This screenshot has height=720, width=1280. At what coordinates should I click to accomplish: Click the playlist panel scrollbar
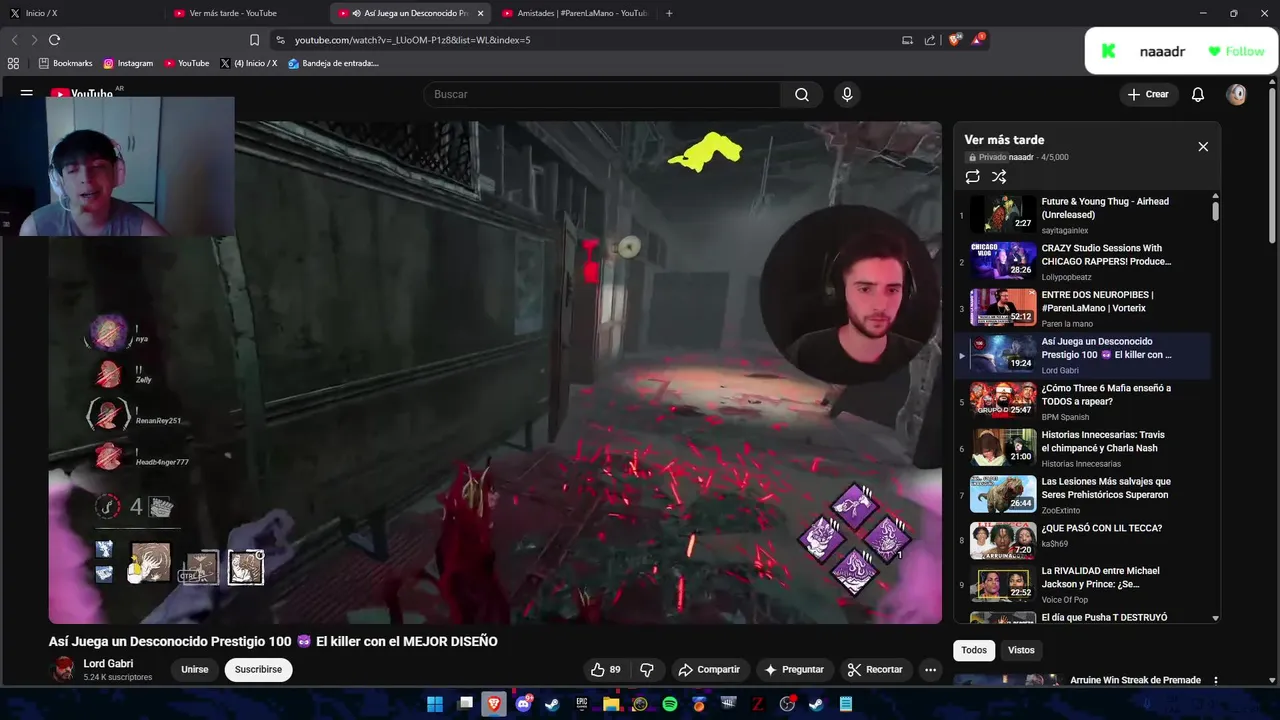coord(1216,211)
